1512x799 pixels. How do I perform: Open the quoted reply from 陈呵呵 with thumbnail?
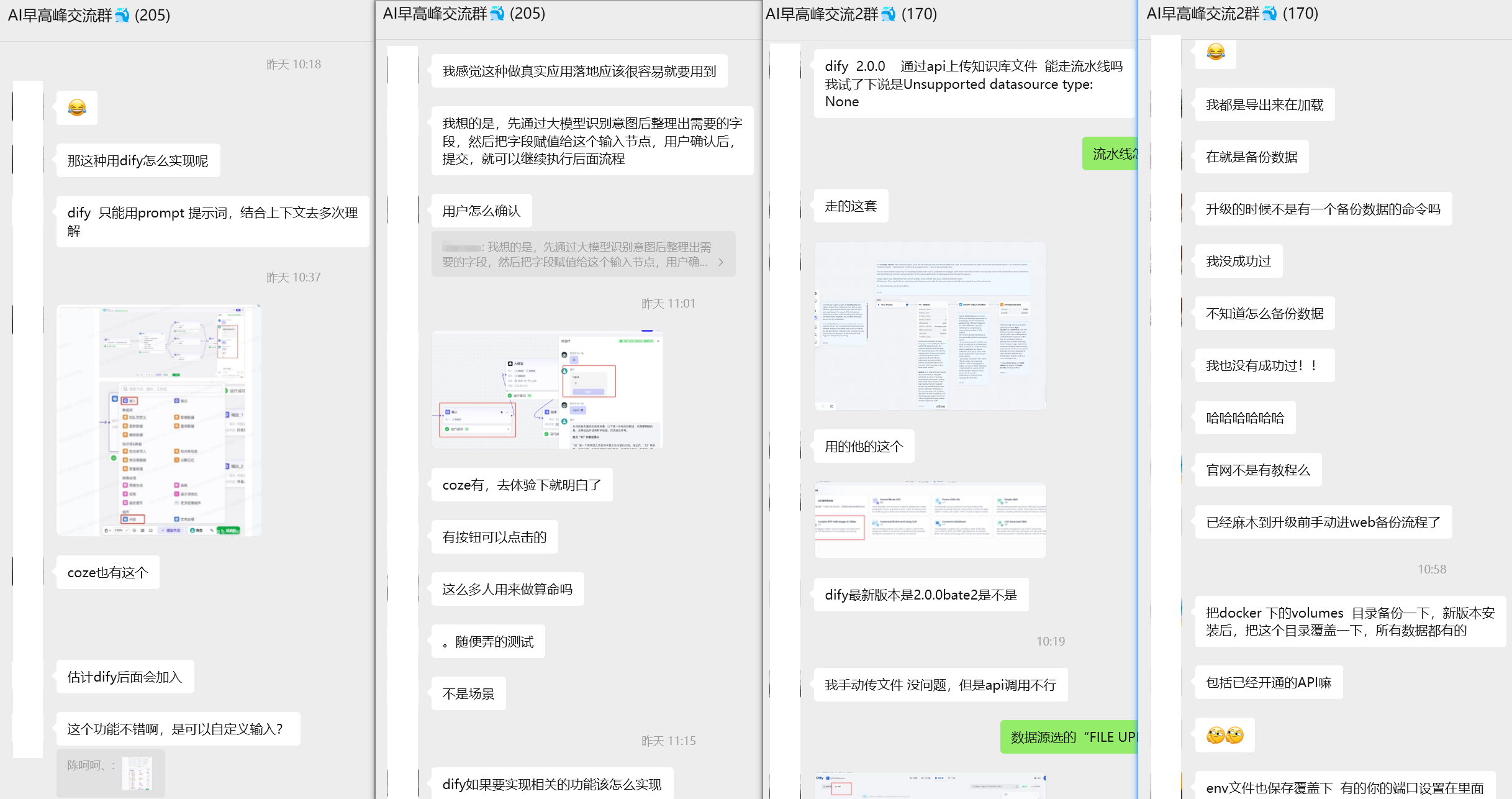click(x=111, y=772)
